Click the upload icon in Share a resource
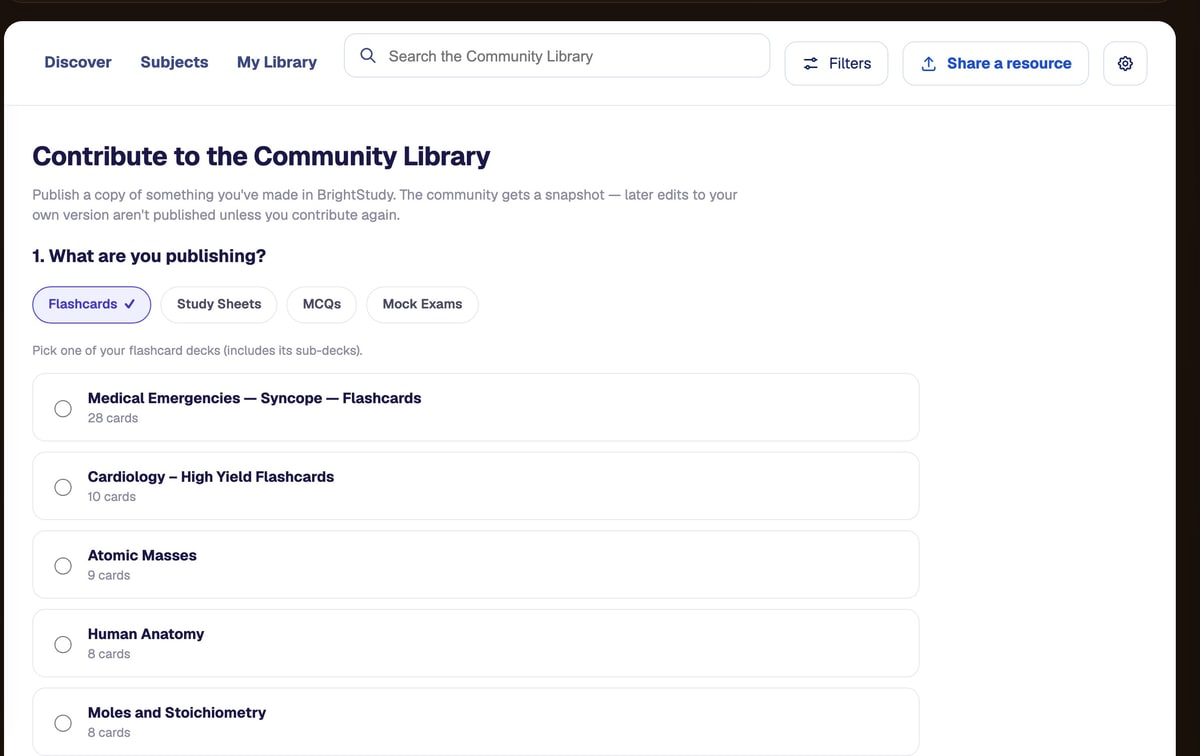The height and width of the screenshot is (756, 1200). (928, 63)
